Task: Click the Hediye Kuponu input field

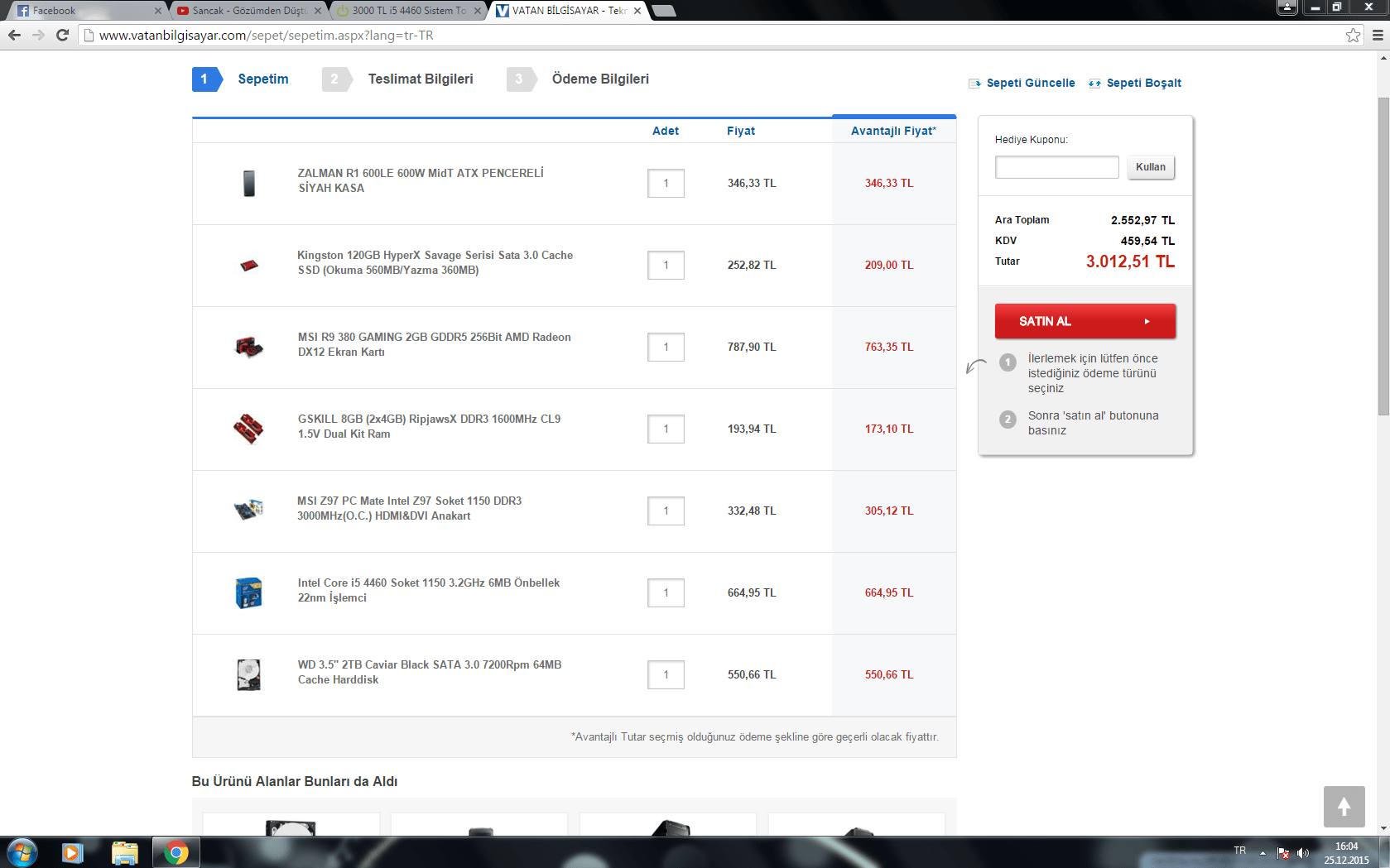Action: pos(1057,167)
